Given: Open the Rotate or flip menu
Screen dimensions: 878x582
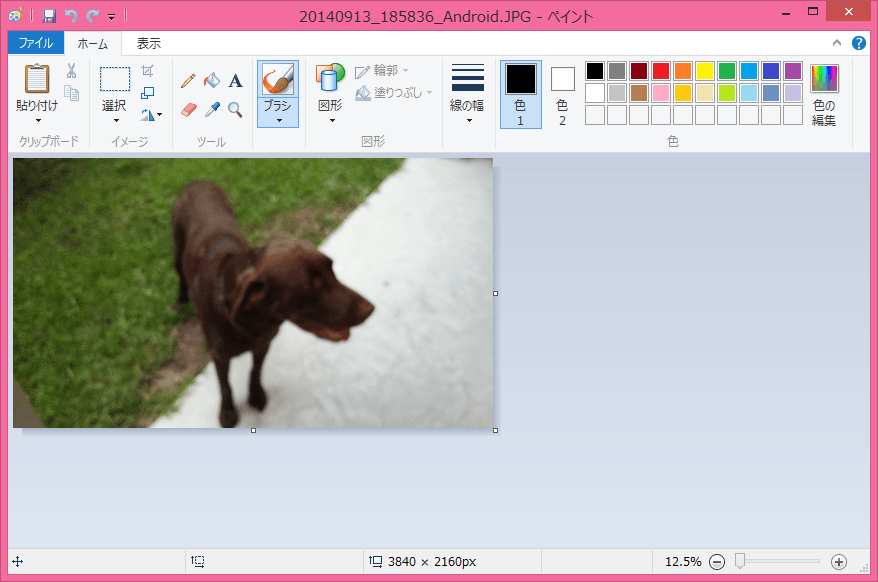Looking at the screenshot, I should [x=151, y=115].
